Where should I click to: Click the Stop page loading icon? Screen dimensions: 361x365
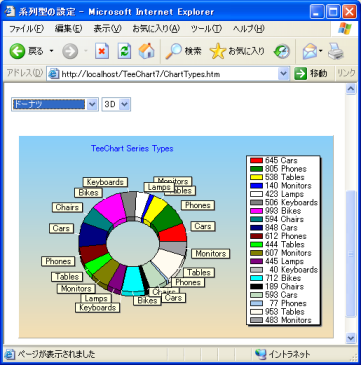[102, 52]
